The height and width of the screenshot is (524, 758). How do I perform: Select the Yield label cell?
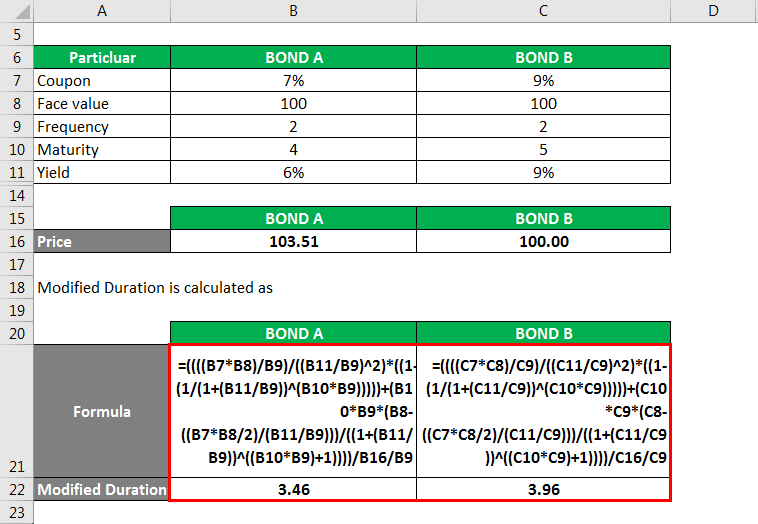pos(102,172)
